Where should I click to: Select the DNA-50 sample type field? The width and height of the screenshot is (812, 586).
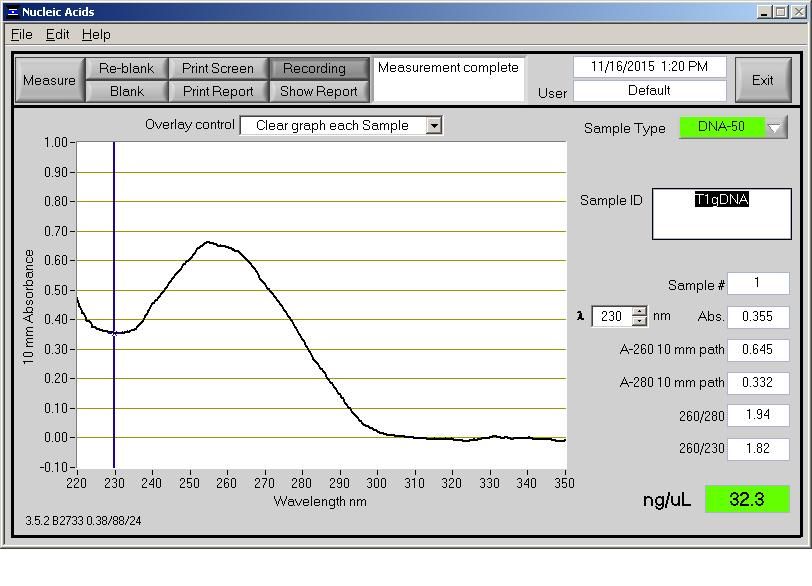pos(721,127)
